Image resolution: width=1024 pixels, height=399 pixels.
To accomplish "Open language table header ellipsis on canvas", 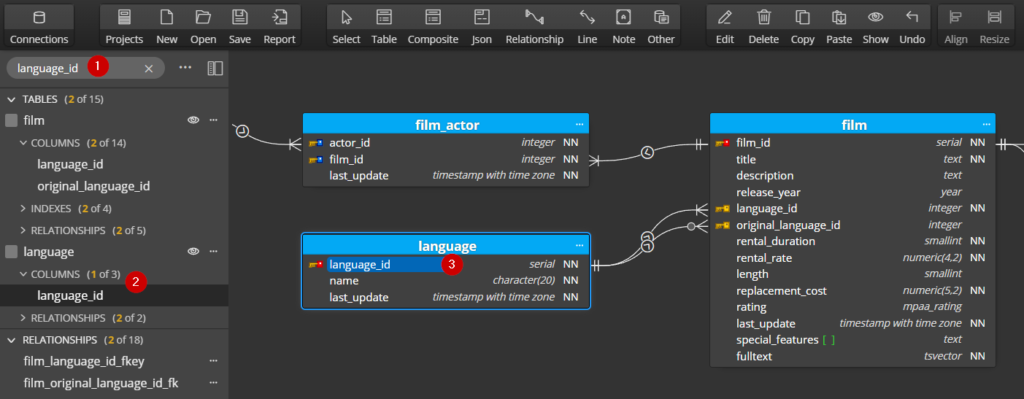I will click(579, 246).
